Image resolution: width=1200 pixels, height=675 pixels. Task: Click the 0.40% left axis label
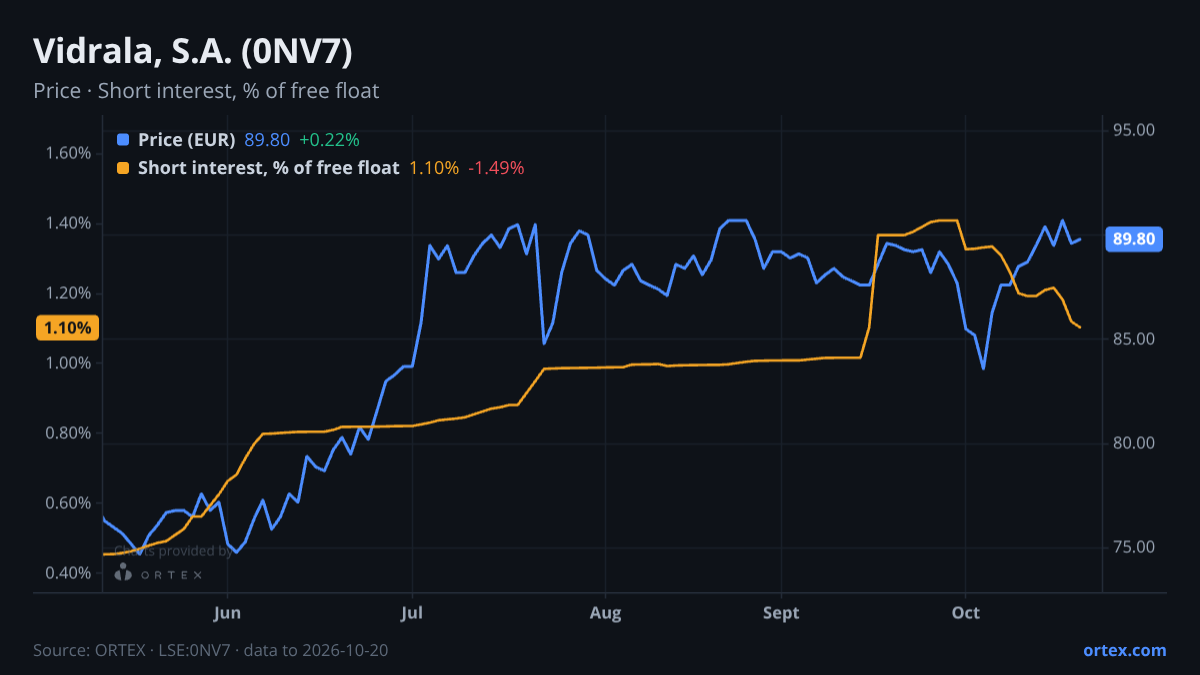[x=68, y=573]
